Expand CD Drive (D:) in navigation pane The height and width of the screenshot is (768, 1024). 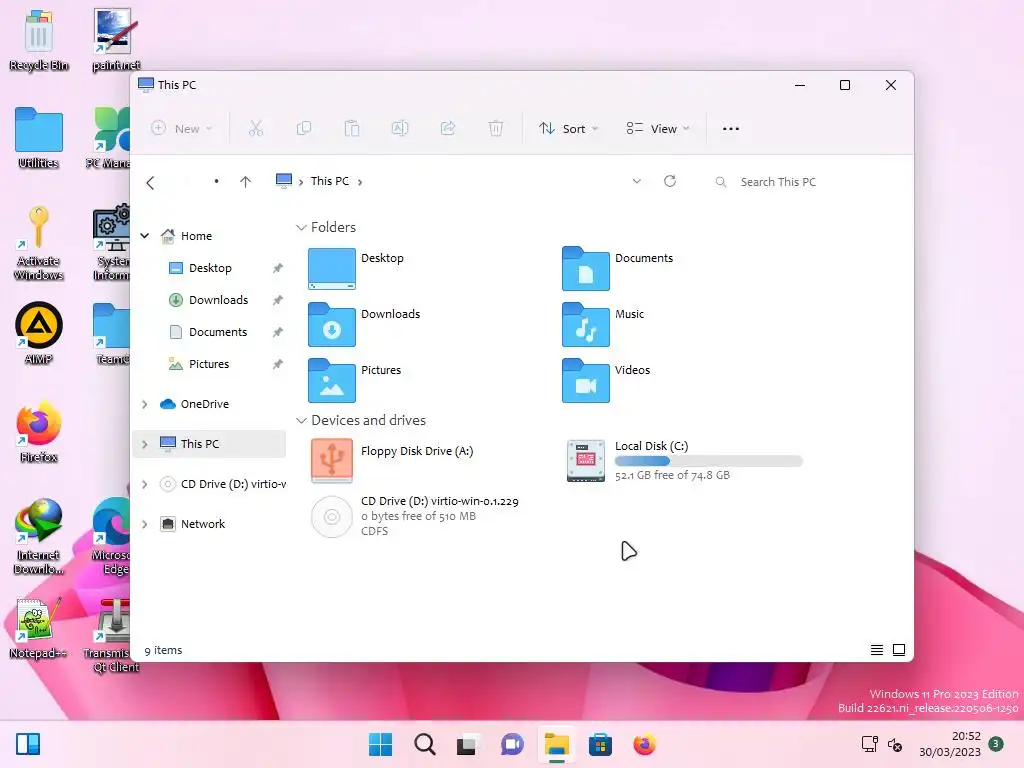tap(145, 485)
